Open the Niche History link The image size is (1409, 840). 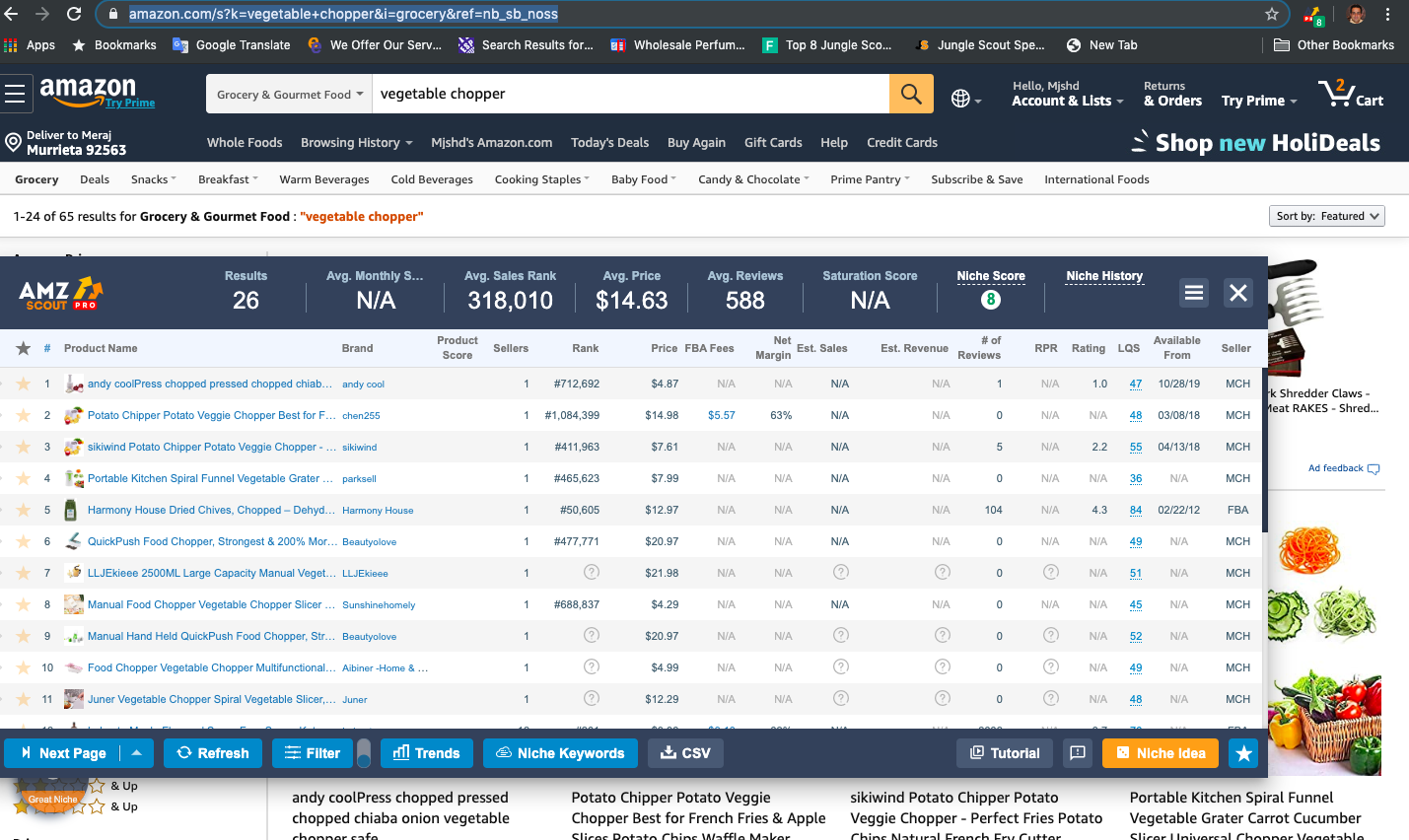click(x=1104, y=276)
